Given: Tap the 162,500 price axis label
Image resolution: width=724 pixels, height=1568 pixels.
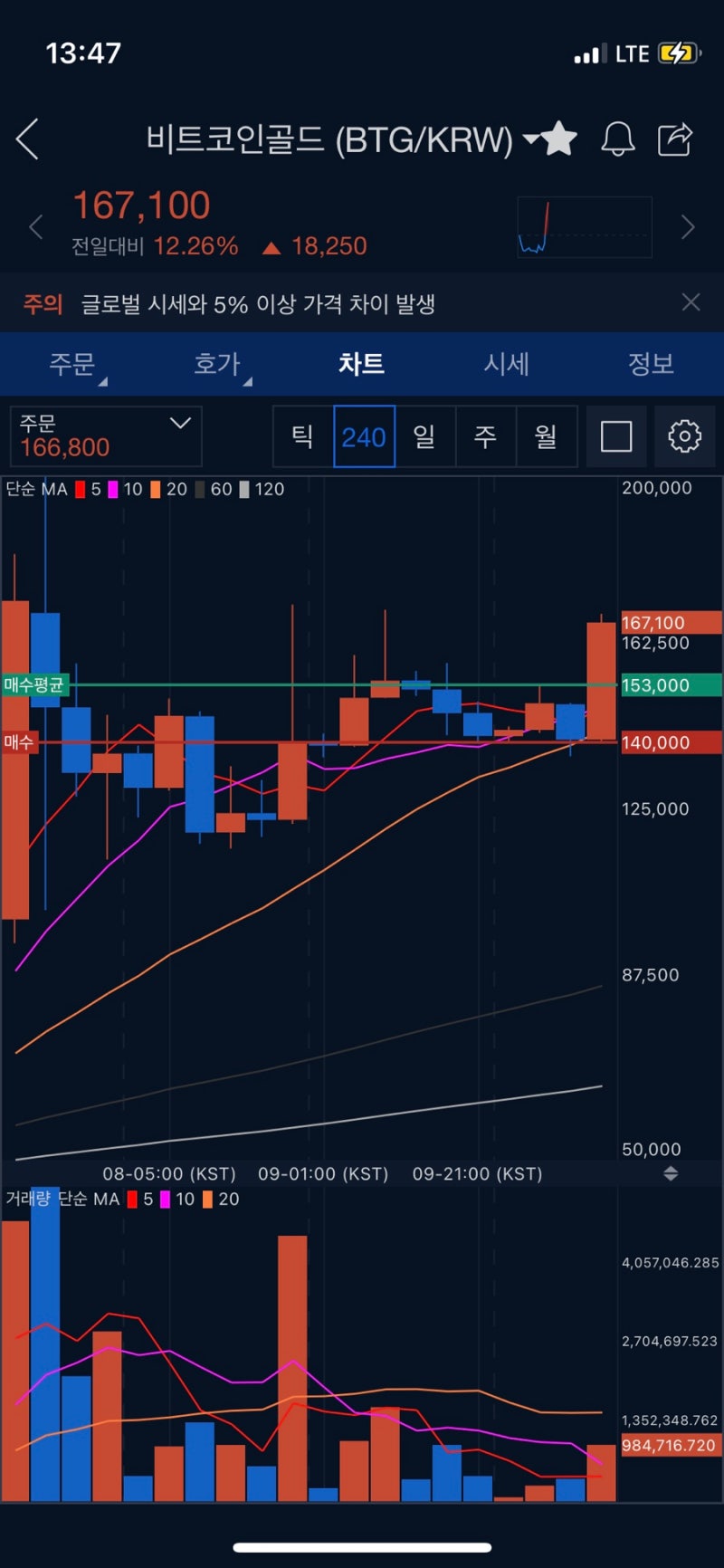Looking at the screenshot, I should (655, 644).
